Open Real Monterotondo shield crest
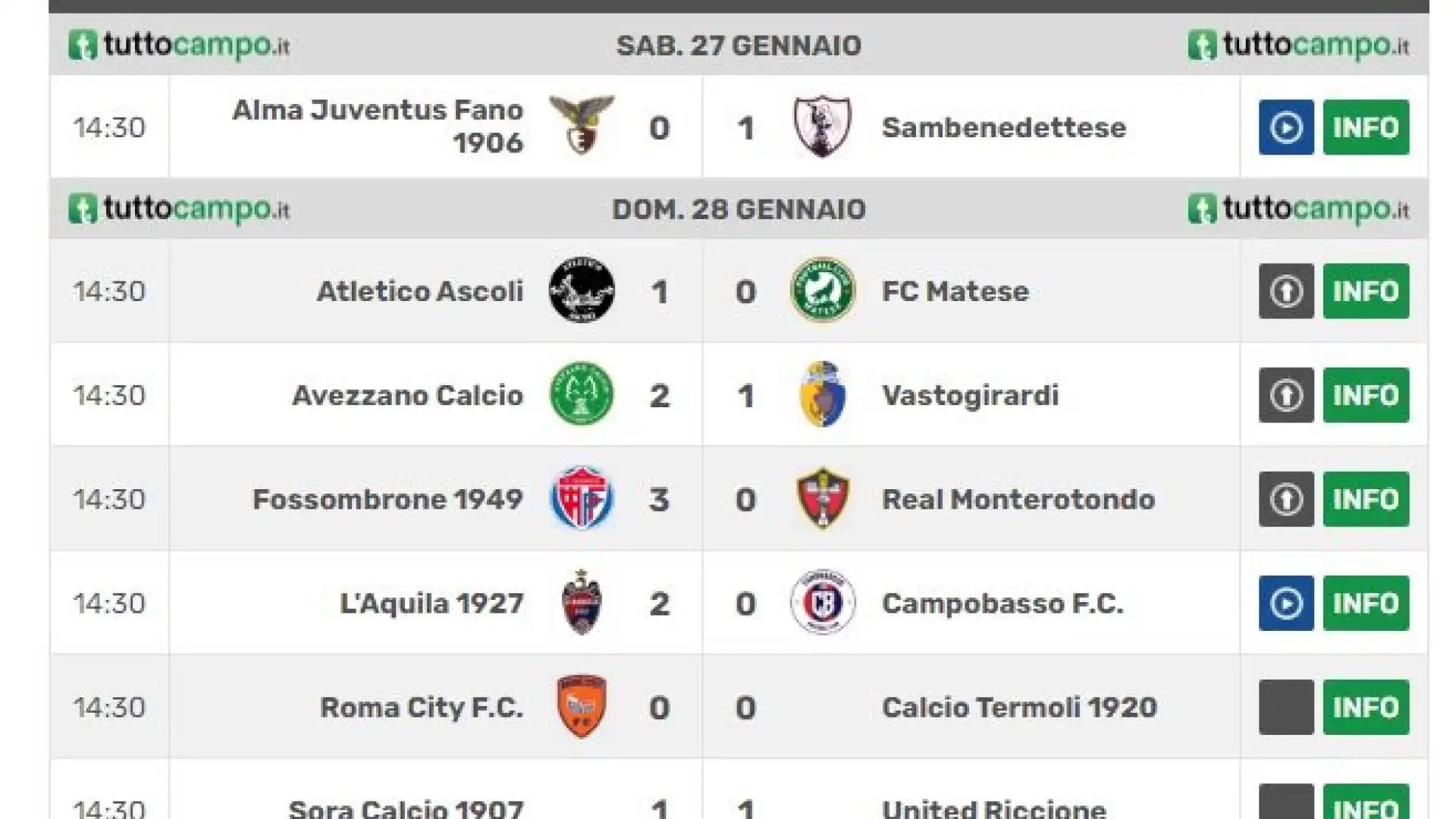 [x=823, y=498]
